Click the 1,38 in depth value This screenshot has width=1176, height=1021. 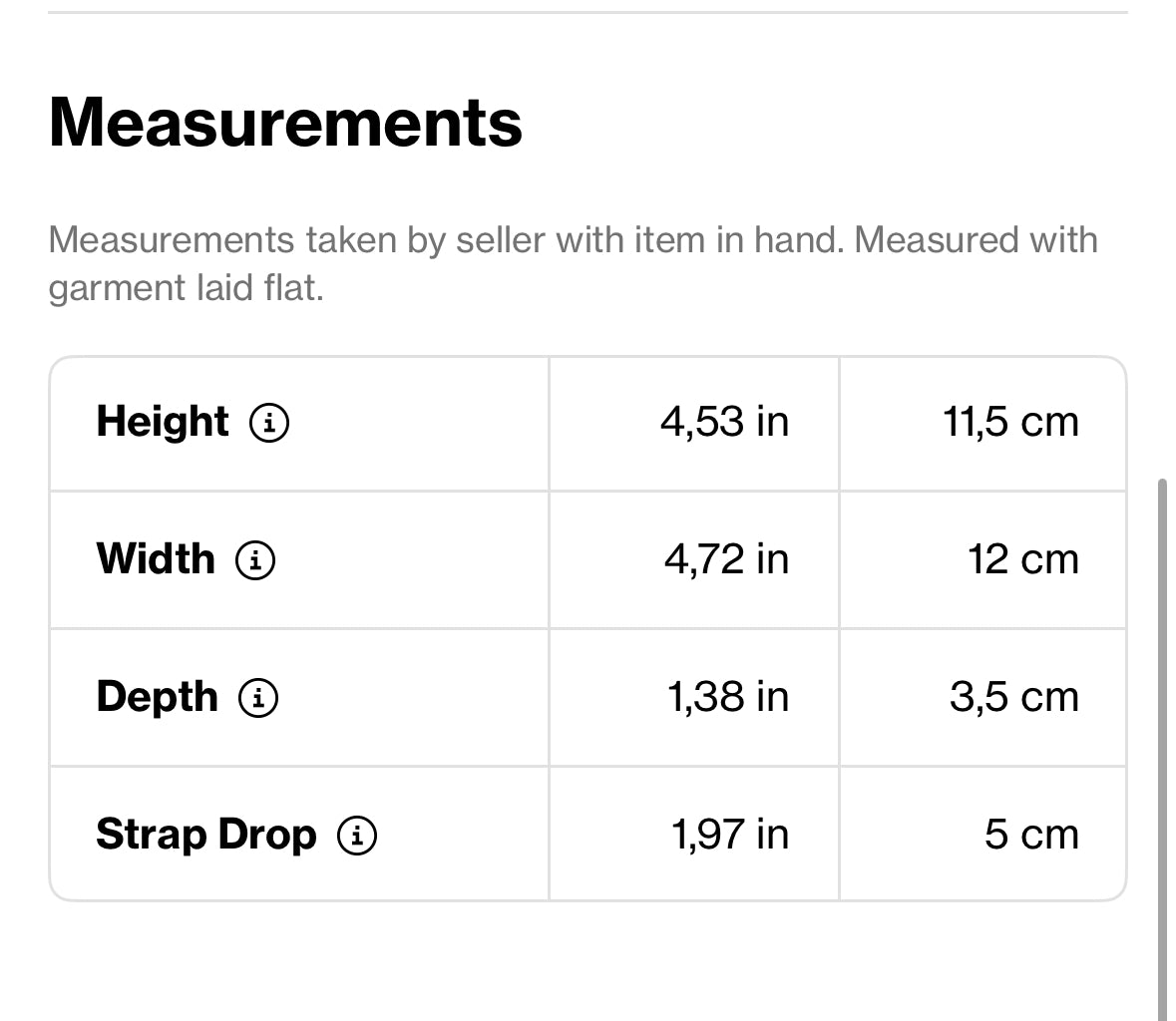728,696
